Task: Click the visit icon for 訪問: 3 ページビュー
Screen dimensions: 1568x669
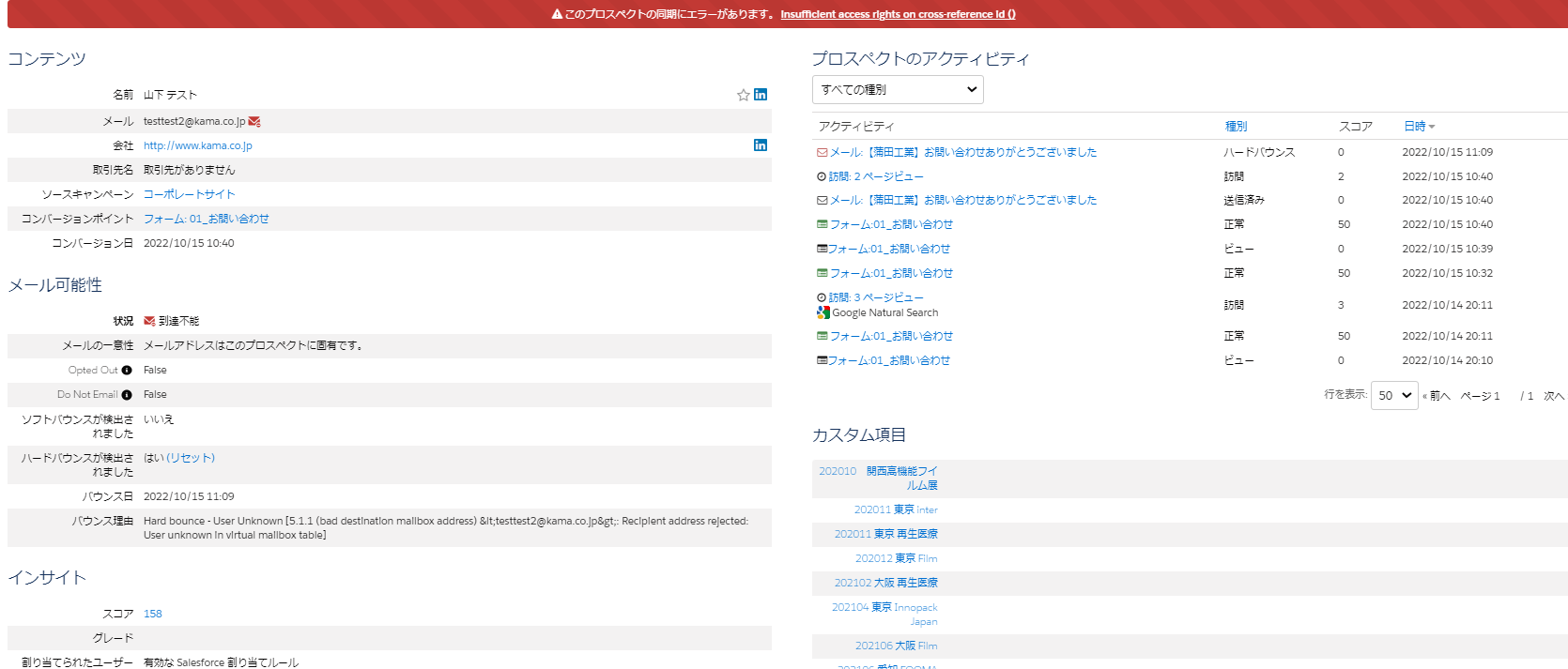Action: pyautogui.click(x=822, y=297)
